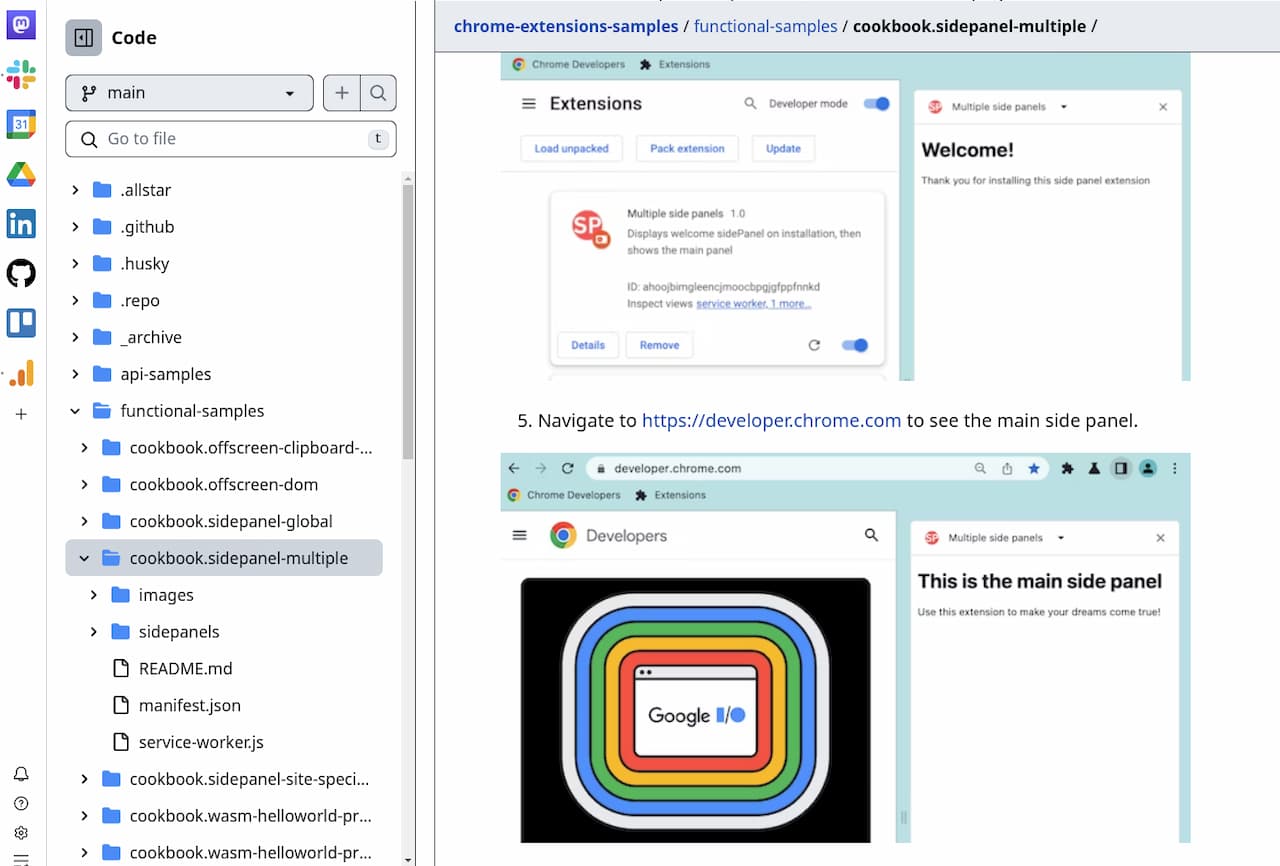This screenshot has height=866, width=1280.
Task: Expand the .github folder
Action: [x=75, y=227]
